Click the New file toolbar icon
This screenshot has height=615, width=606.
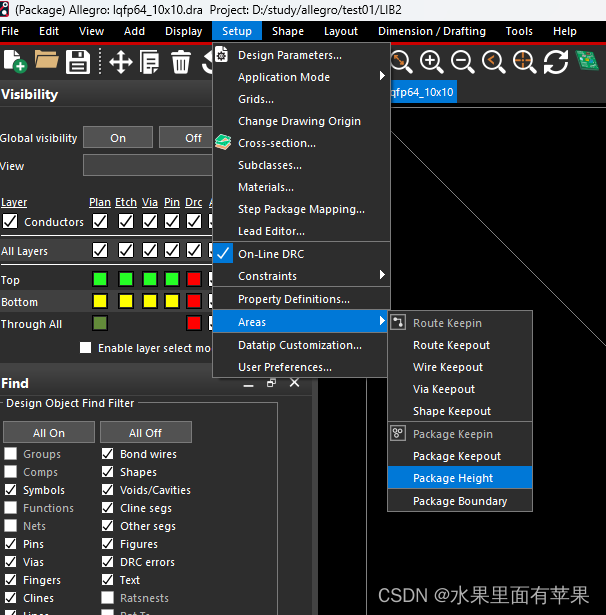15,63
